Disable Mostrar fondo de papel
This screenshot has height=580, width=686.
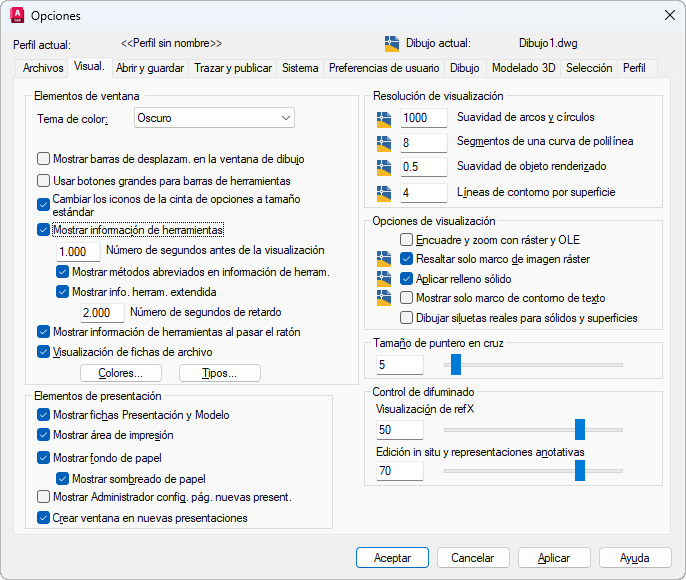pos(43,458)
